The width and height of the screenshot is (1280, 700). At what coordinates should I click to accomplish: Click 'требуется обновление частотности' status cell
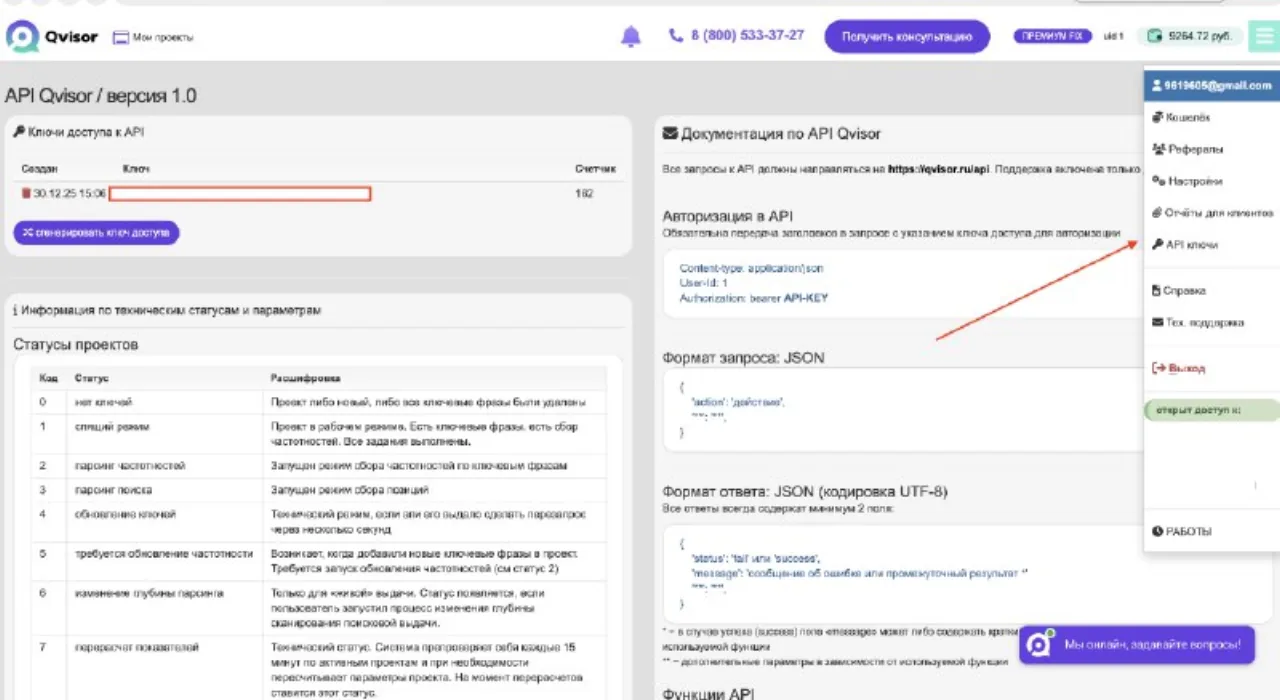click(164, 553)
